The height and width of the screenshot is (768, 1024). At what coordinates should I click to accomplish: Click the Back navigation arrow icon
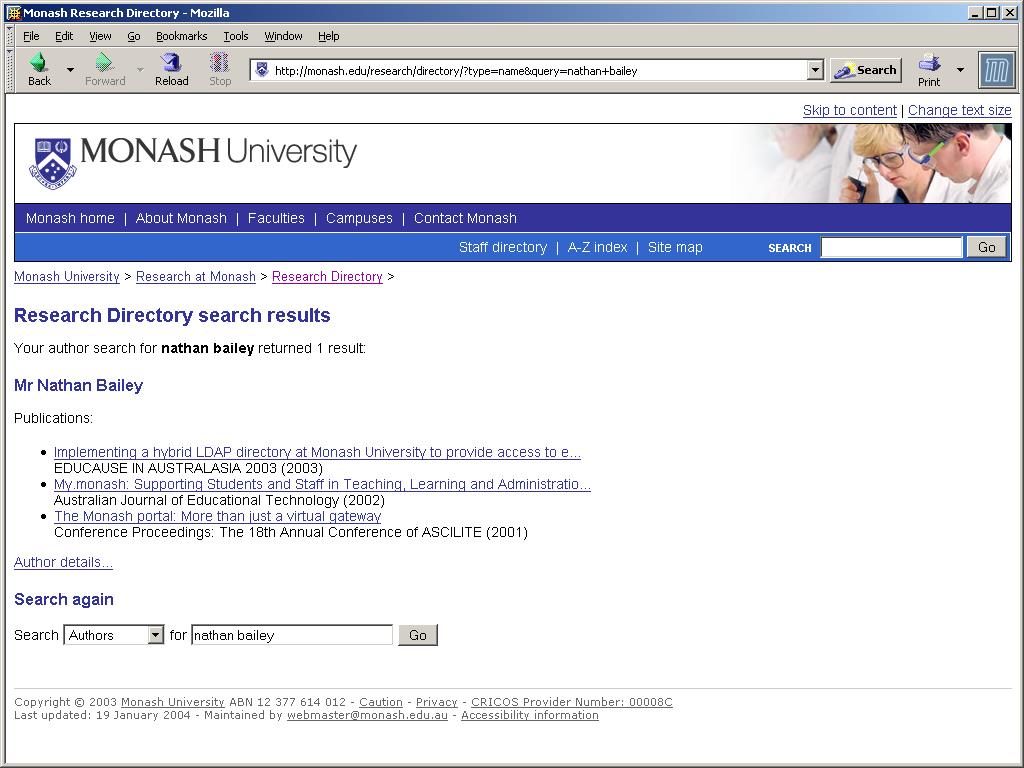pyautogui.click(x=39, y=63)
